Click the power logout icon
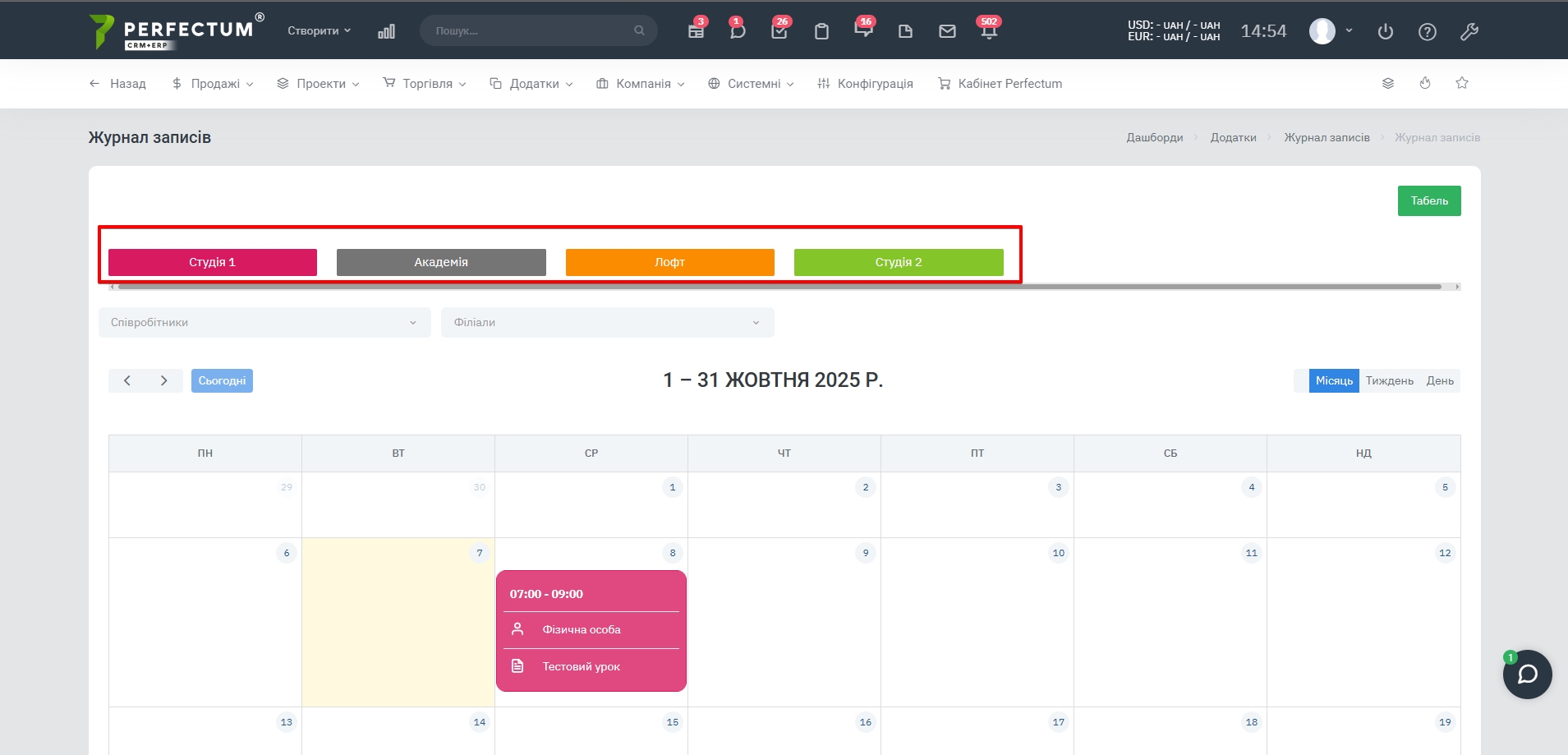1568x755 pixels. pos(1386,32)
